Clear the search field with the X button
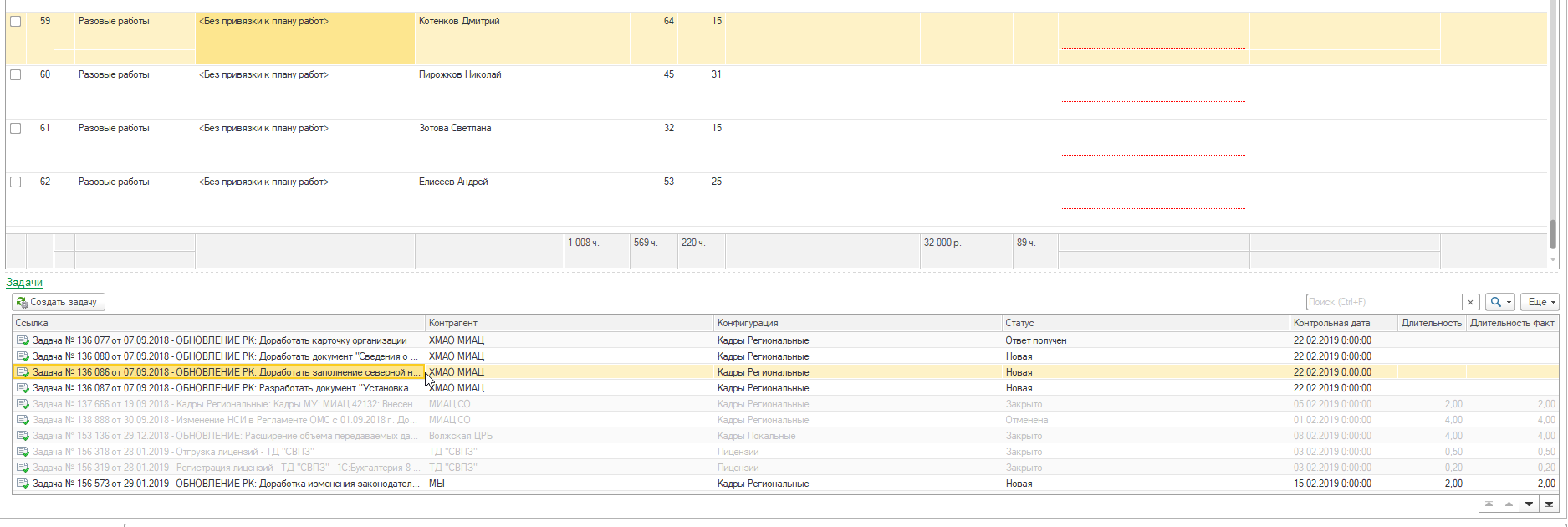Screen dimensions: 1568x527 pyautogui.click(x=1470, y=302)
